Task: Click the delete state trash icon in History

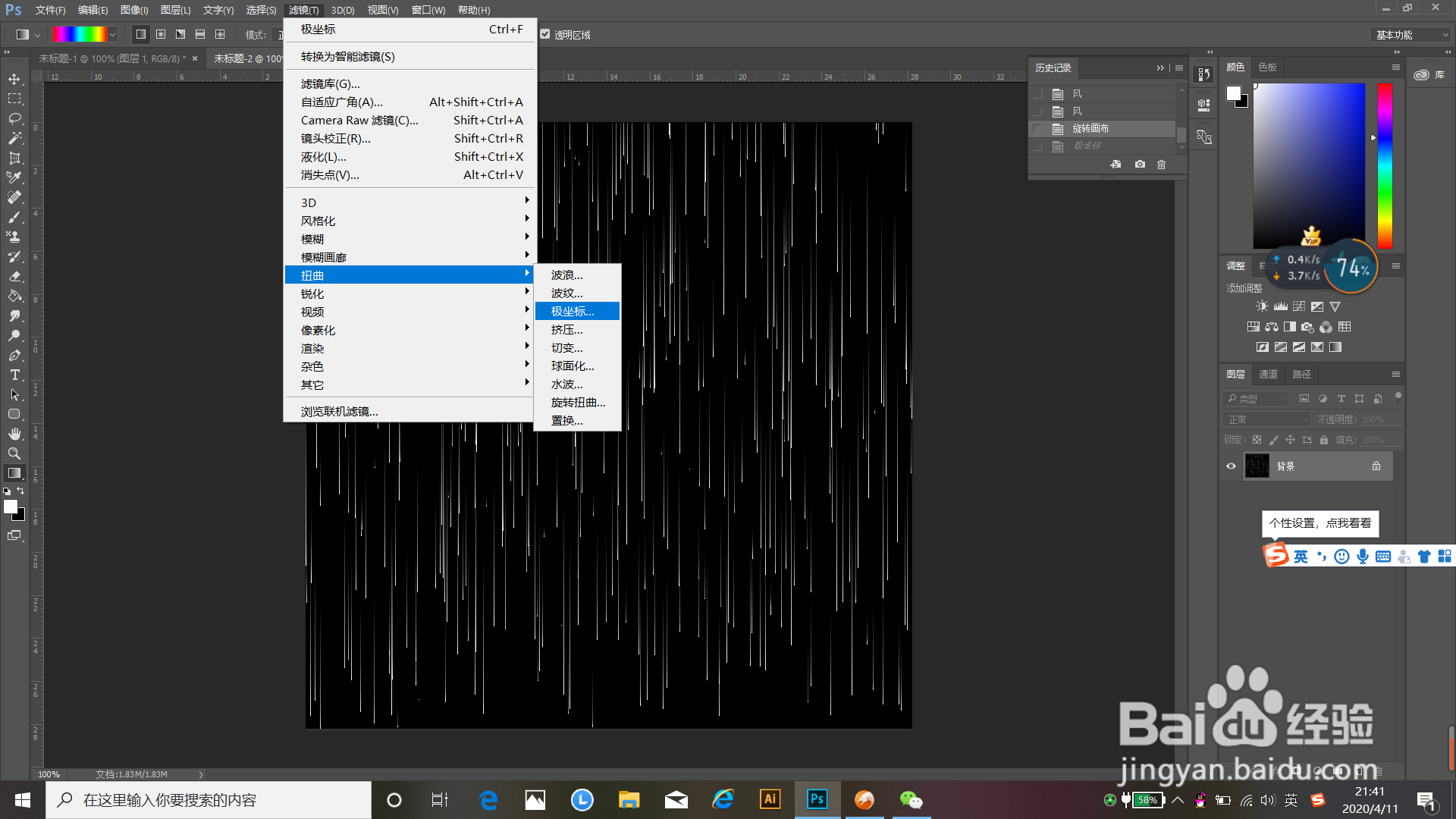Action: point(1161,165)
